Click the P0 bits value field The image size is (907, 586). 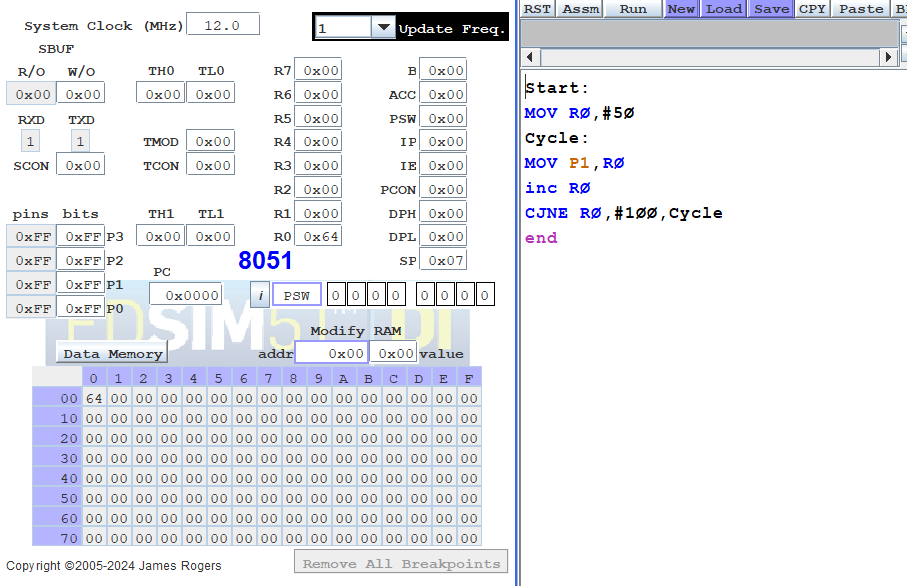80,308
